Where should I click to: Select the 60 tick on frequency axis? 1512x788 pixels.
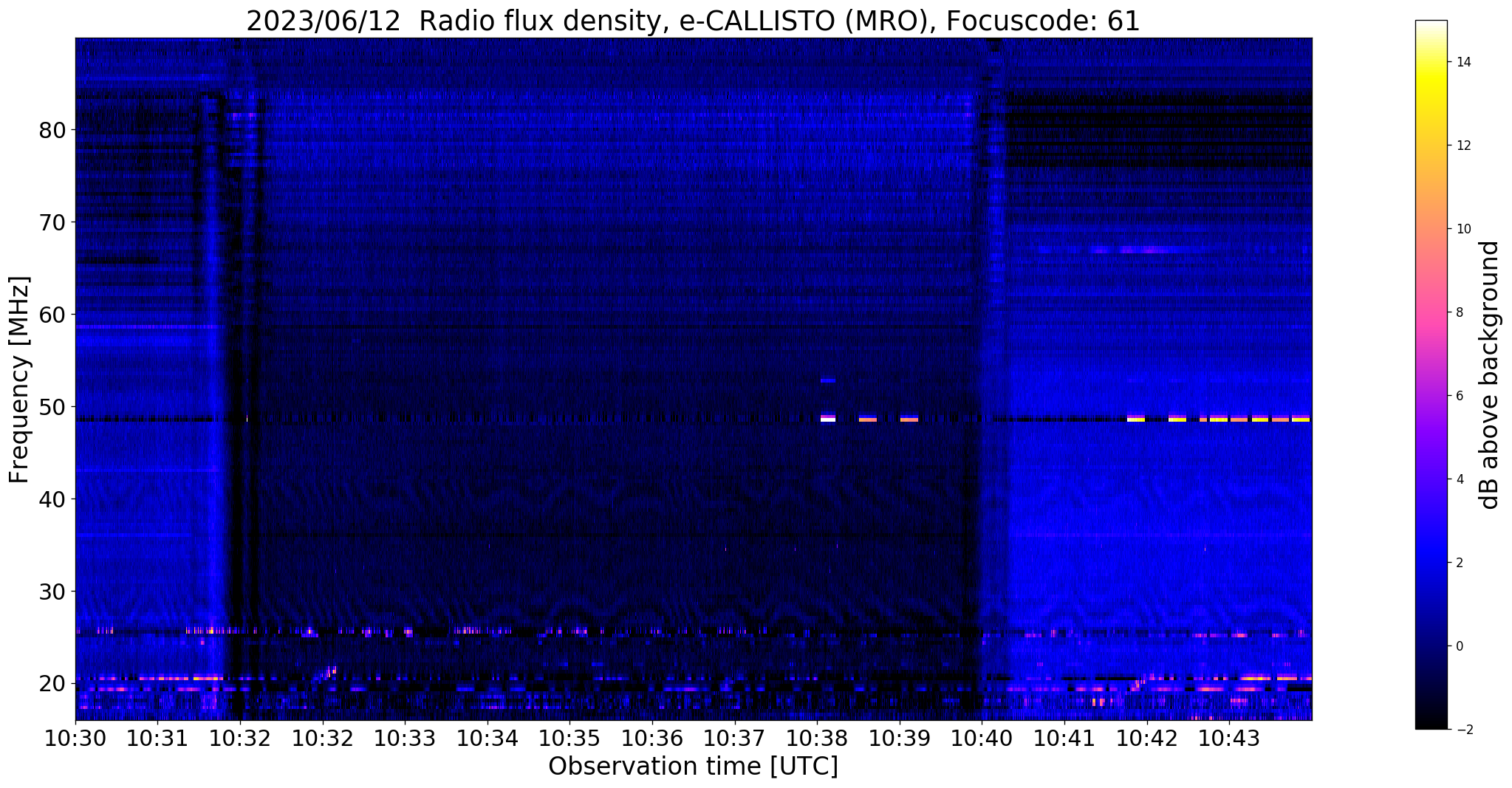click(x=52, y=315)
